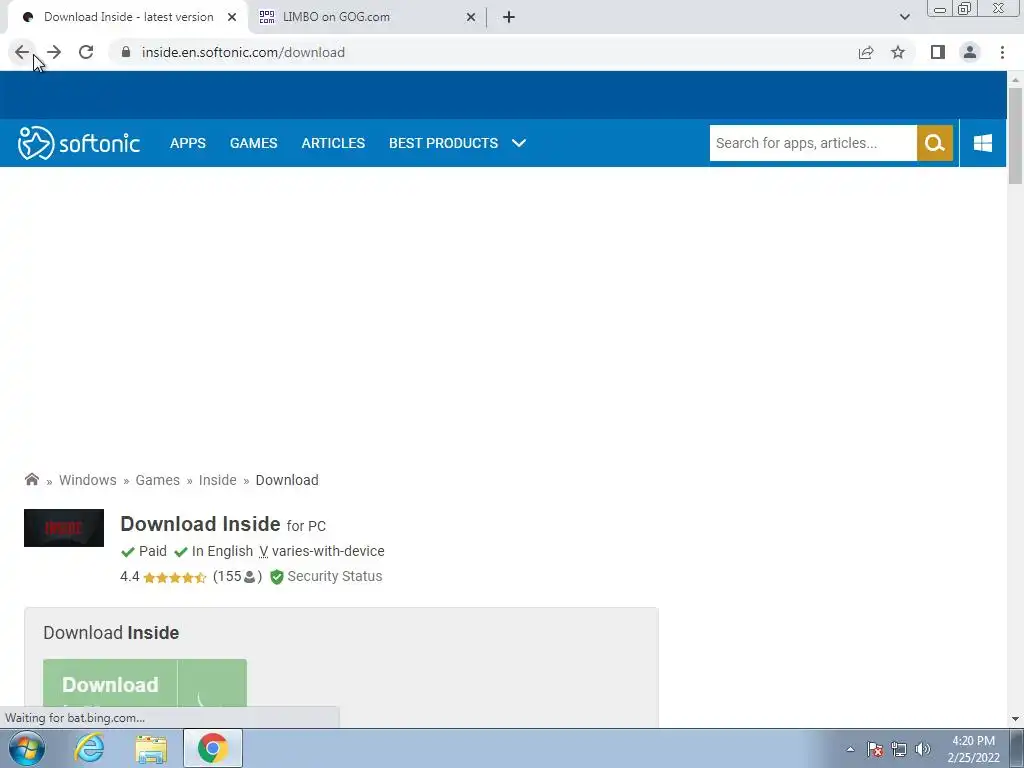
Task: Open the ARTICLES menu
Action: 333,143
